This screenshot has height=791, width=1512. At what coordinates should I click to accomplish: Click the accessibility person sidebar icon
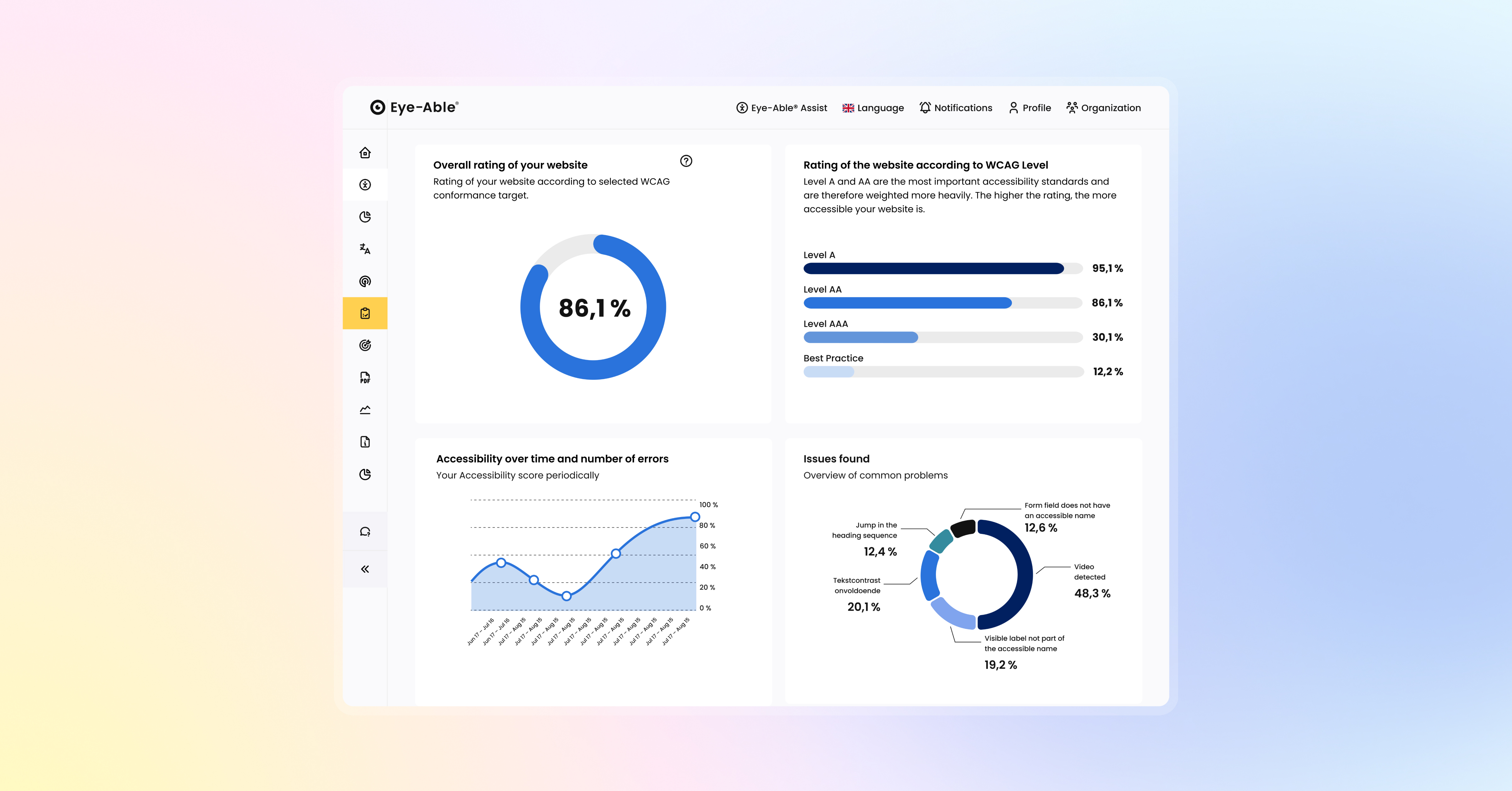pos(365,185)
